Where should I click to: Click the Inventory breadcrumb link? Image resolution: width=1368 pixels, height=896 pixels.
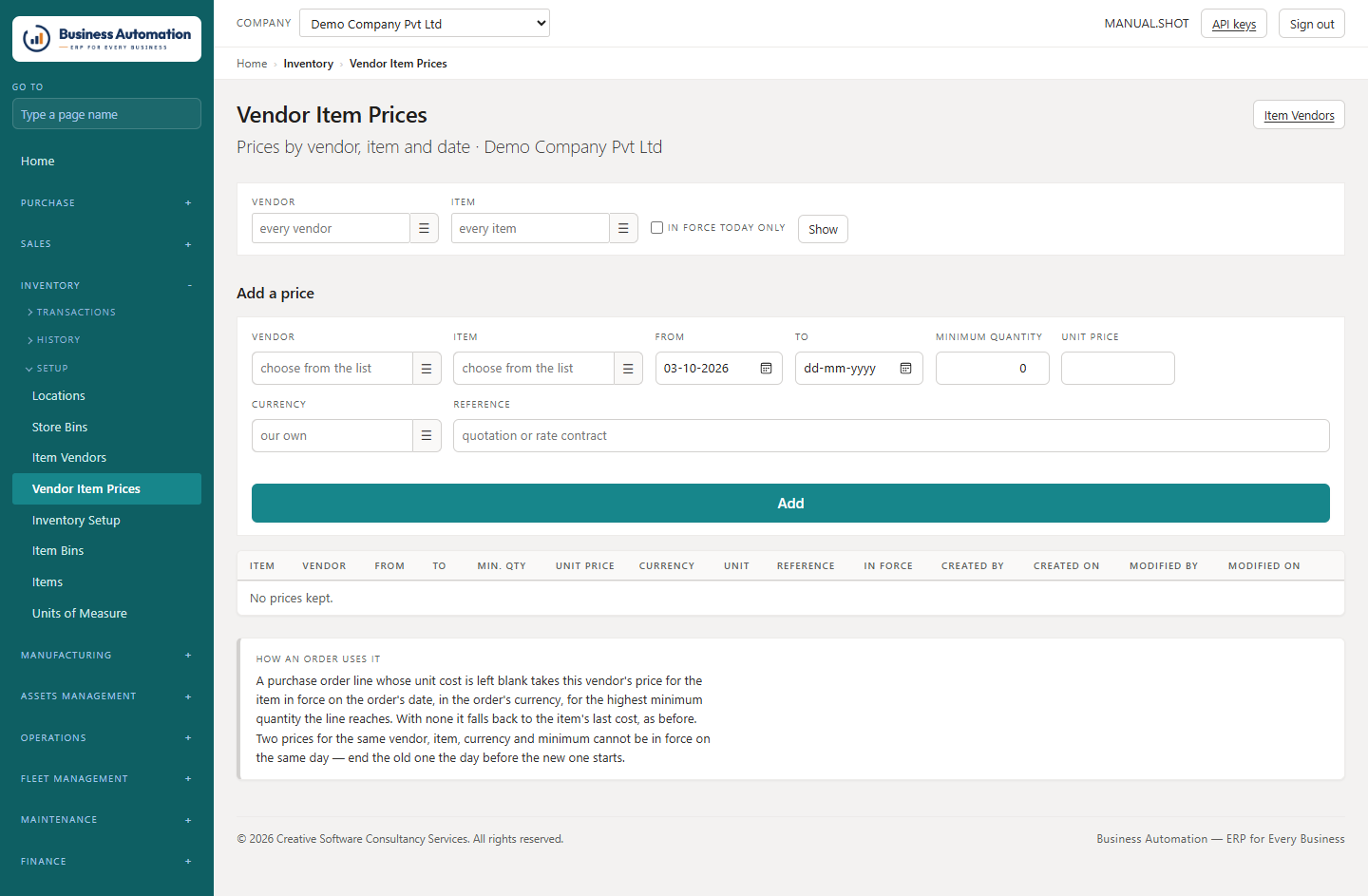309,64
